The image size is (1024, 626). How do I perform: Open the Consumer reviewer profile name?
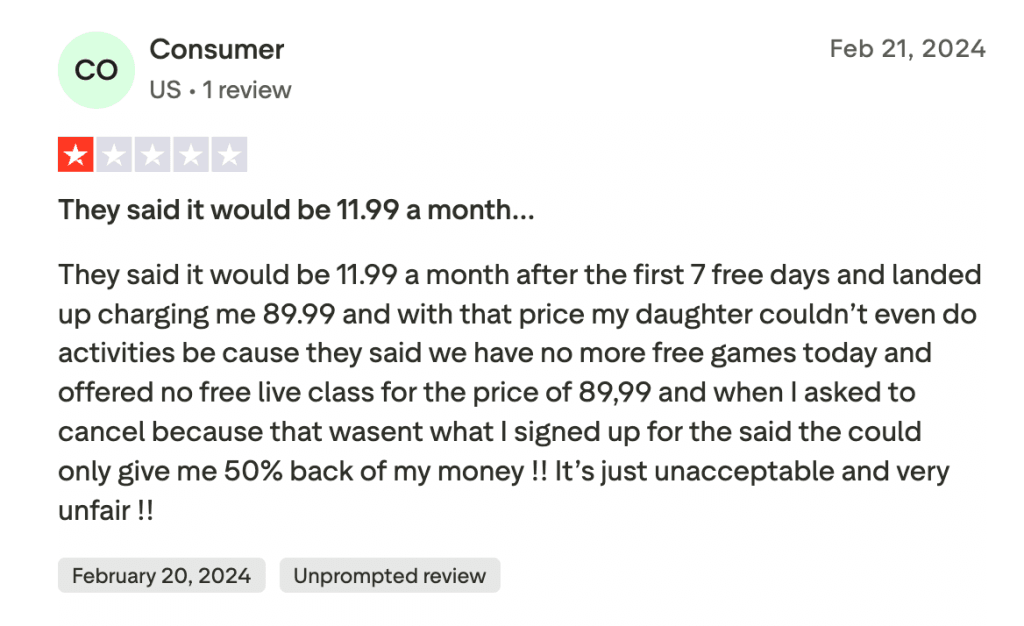pyautogui.click(x=216, y=49)
